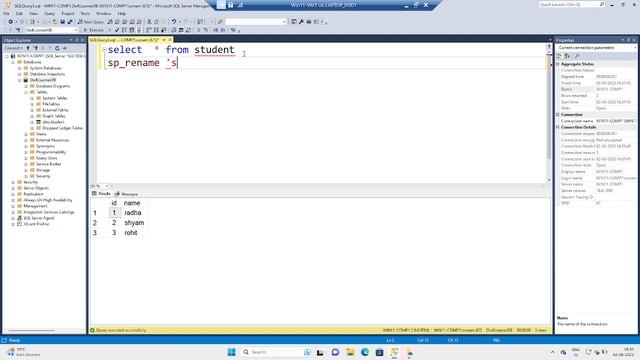640x360 pixels.
Task: Select the SQL Server Agent node
Action: 39,218
